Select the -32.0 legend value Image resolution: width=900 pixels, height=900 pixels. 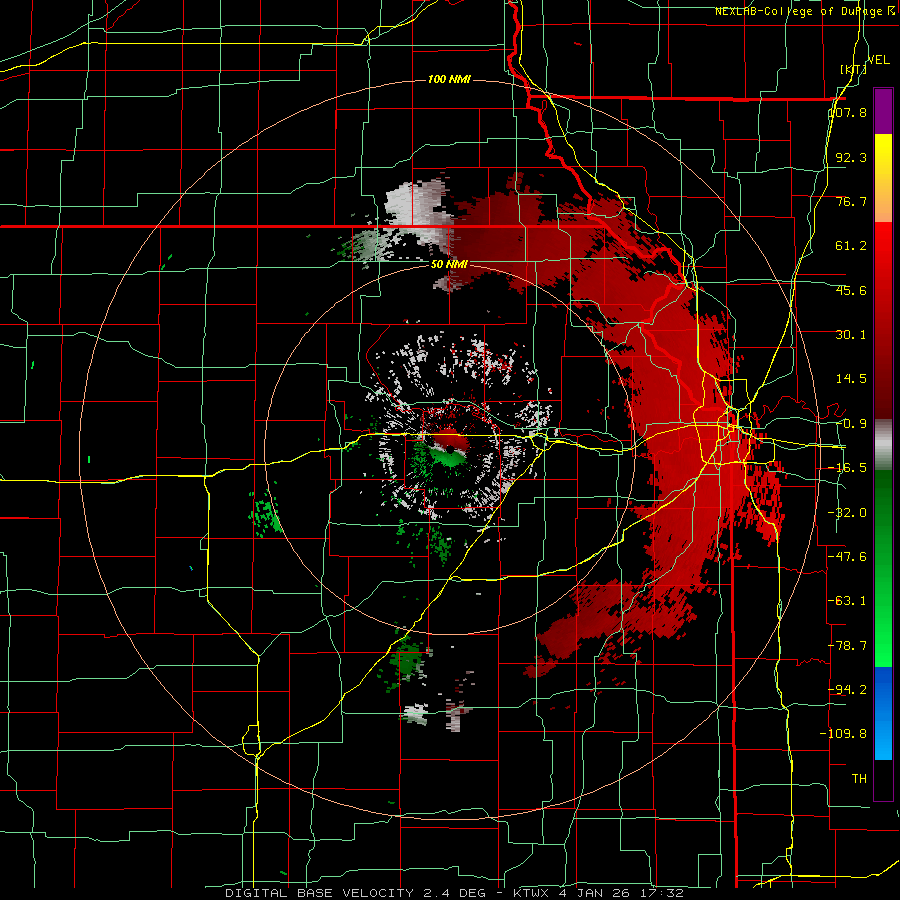pos(848,513)
